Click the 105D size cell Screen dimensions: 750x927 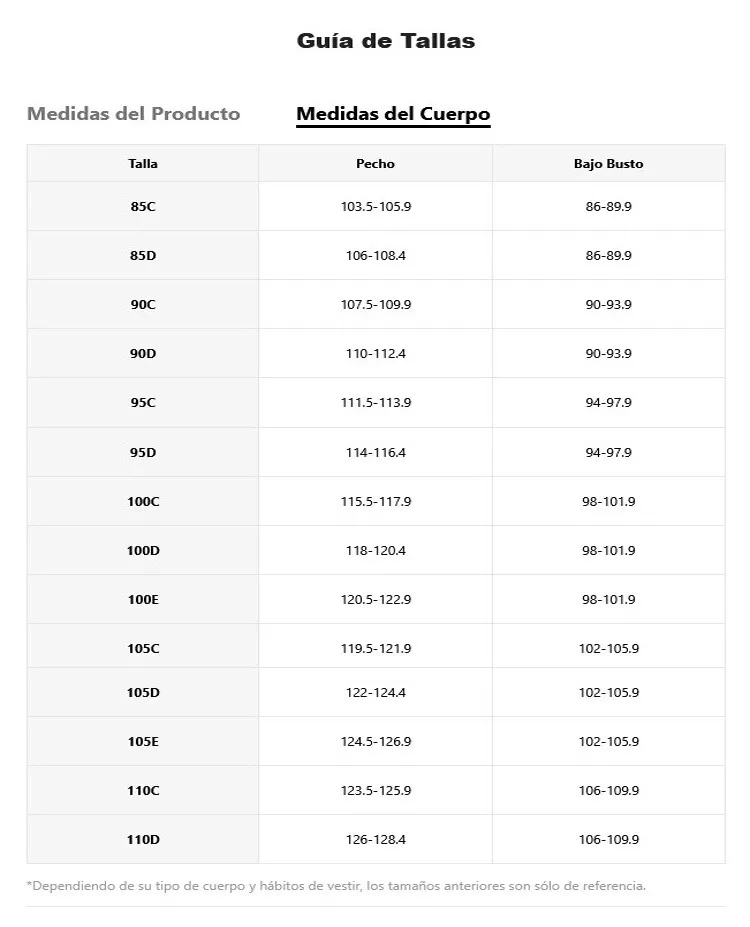click(x=143, y=692)
